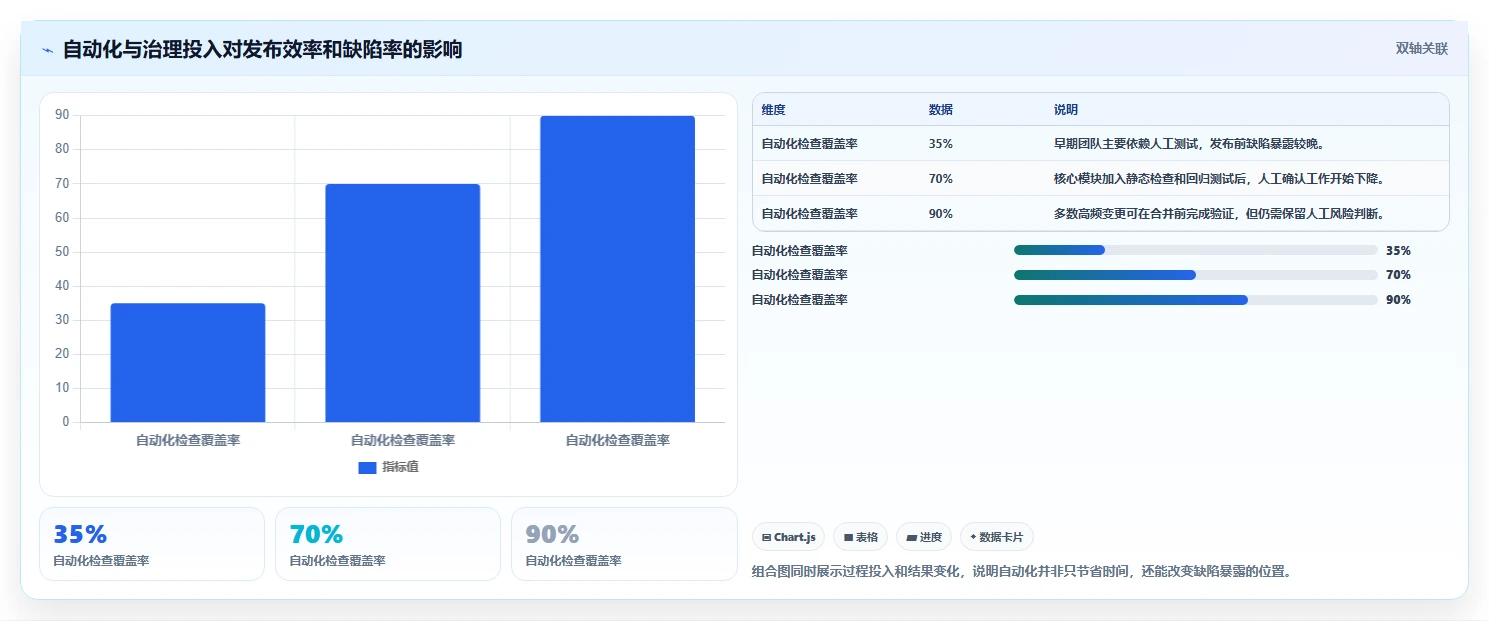Click the 70% value right of the progress bar
The image size is (1489, 621).
point(1398,275)
